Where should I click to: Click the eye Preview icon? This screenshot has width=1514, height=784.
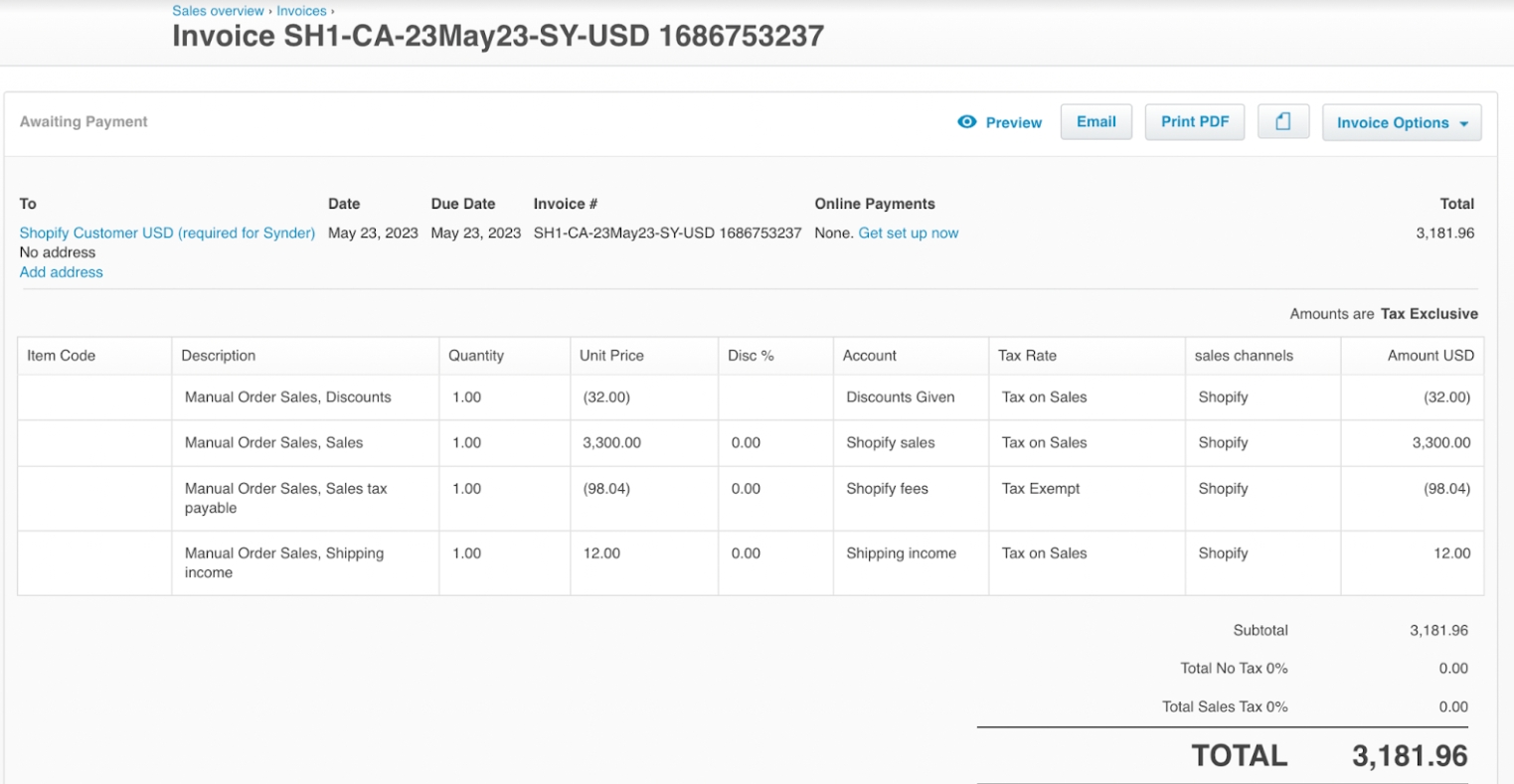[966, 121]
